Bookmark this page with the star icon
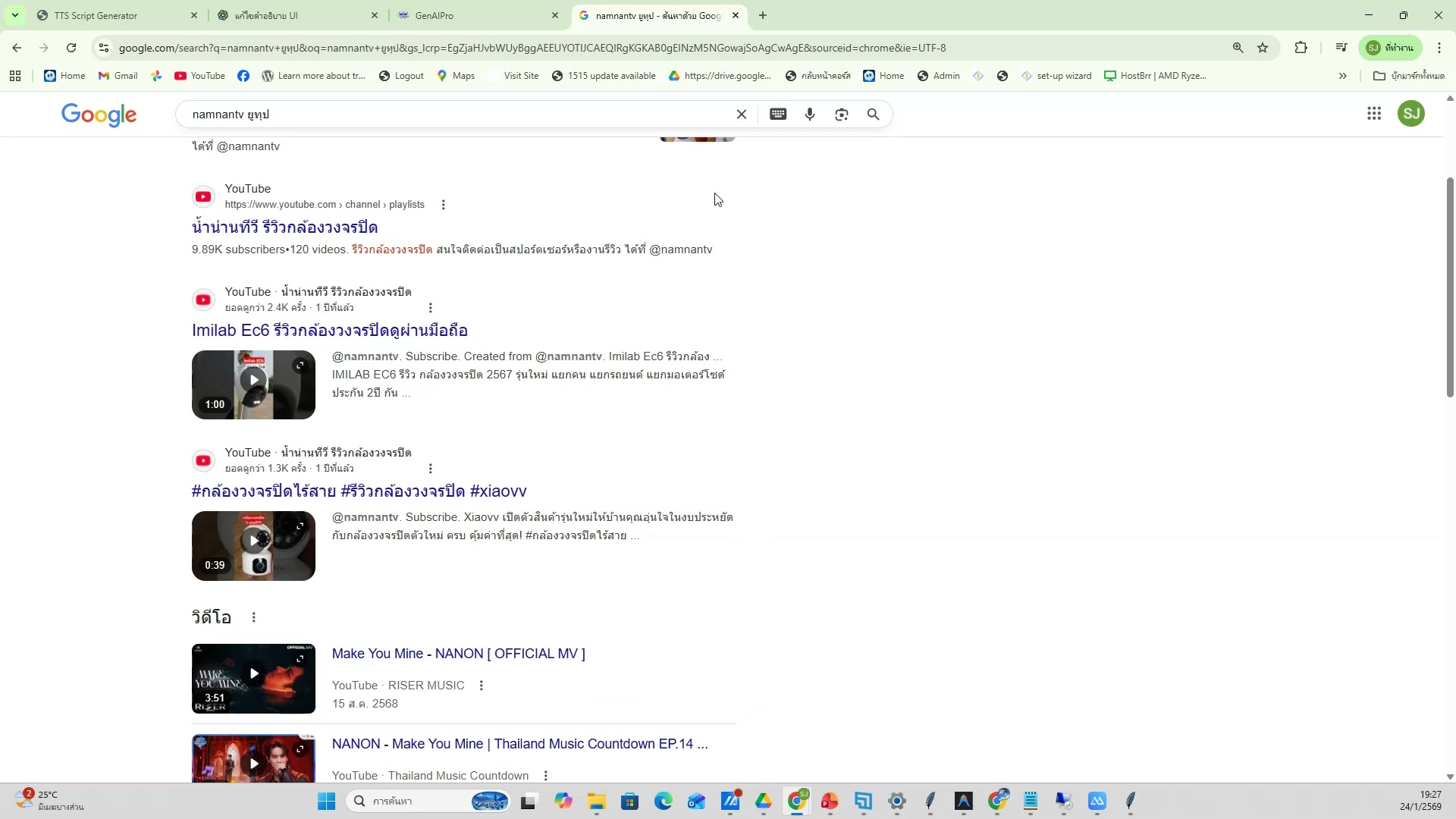This screenshot has width=1456, height=819. coord(1263,48)
